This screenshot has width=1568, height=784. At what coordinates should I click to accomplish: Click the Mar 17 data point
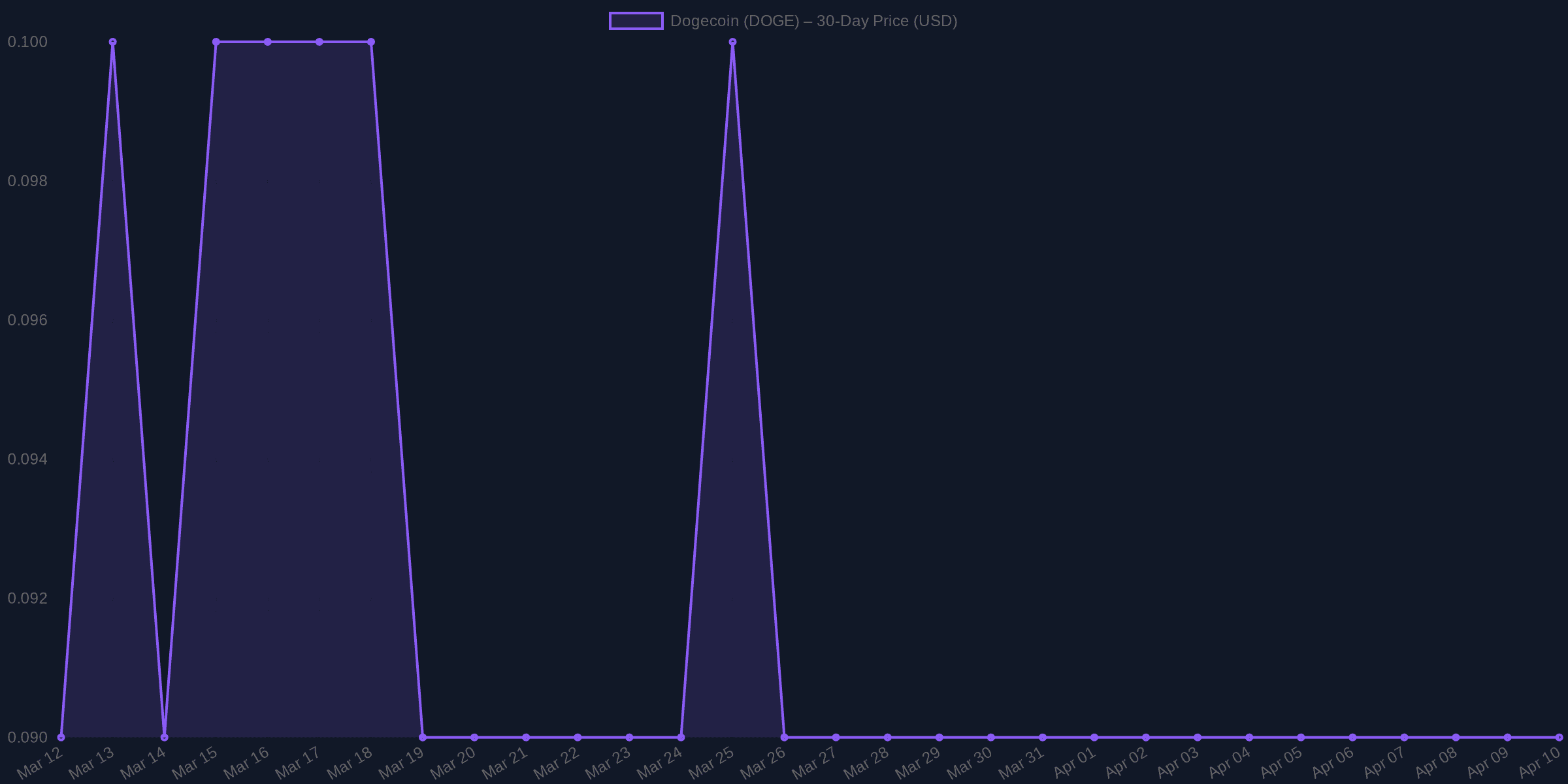pyautogui.click(x=319, y=42)
